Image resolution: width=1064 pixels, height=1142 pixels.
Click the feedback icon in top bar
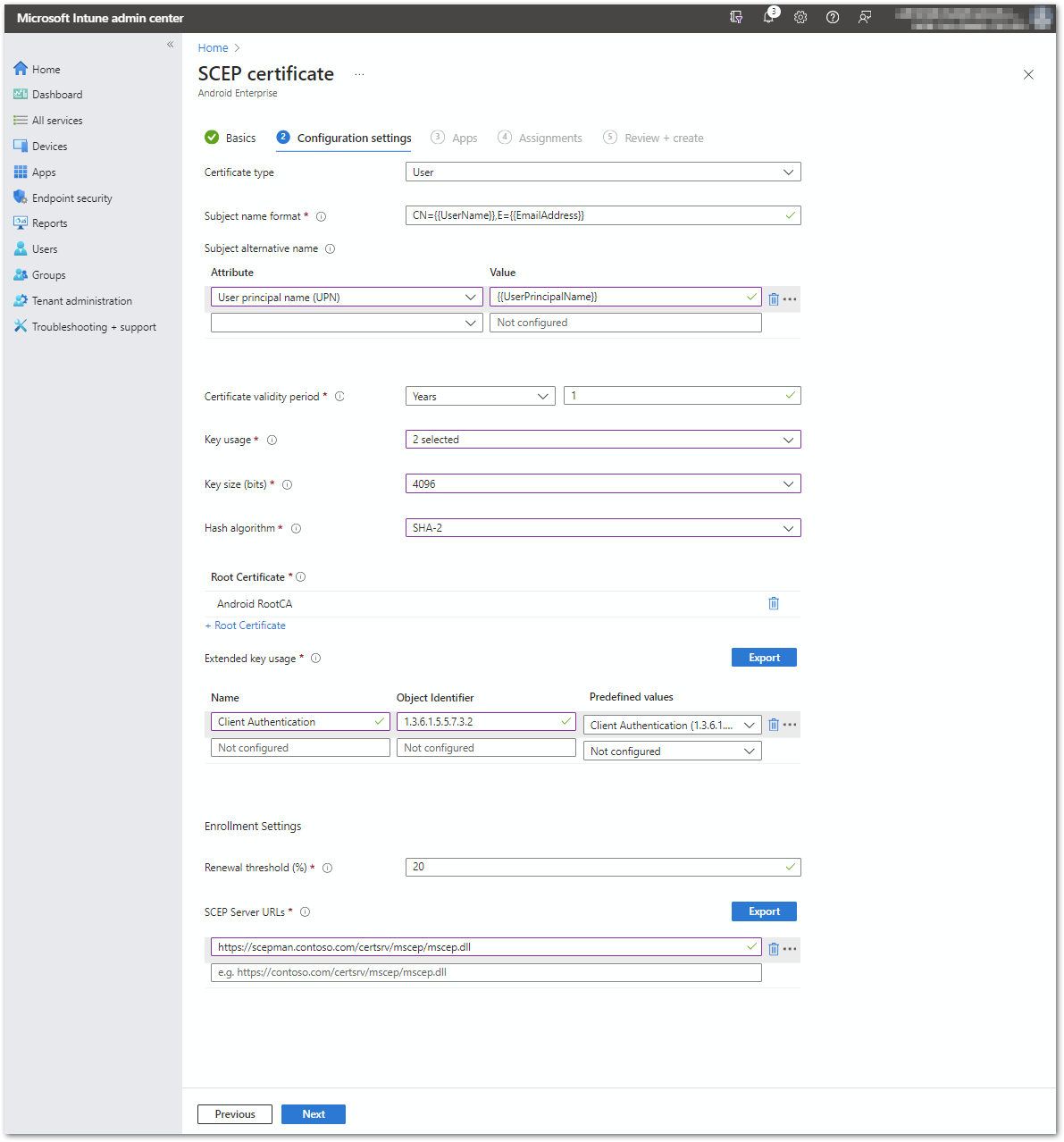pyautogui.click(x=865, y=17)
